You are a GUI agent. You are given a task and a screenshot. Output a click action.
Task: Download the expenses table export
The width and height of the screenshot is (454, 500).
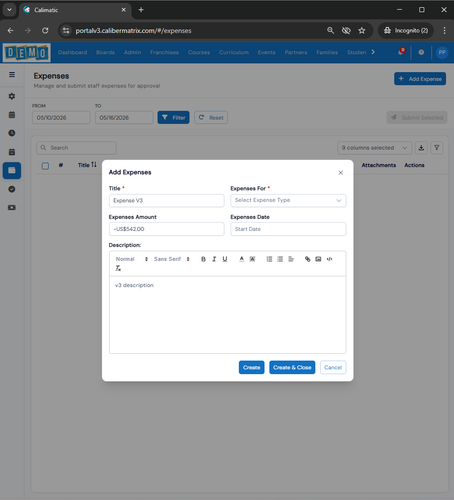(x=421, y=148)
